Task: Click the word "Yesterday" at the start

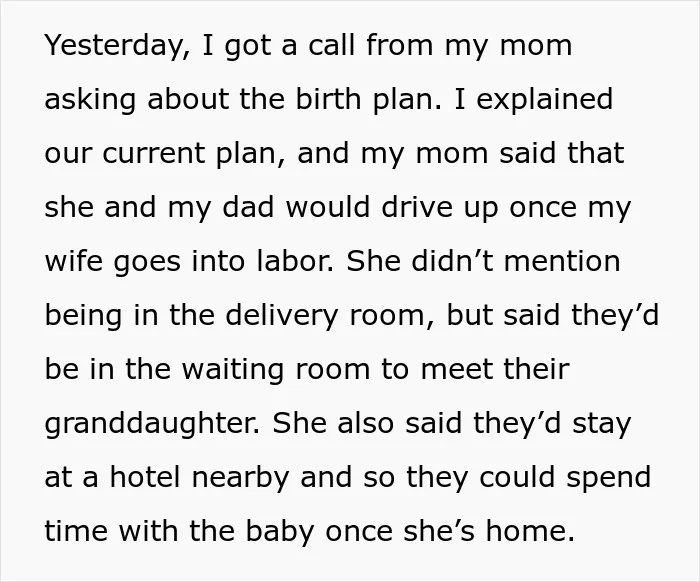Action: (113, 46)
